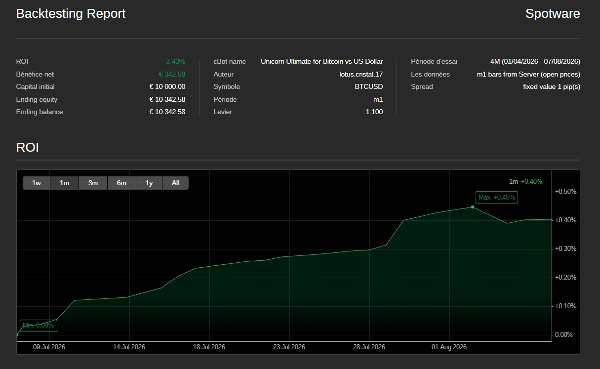Click the € 10 000.00 capital value

tap(167, 87)
